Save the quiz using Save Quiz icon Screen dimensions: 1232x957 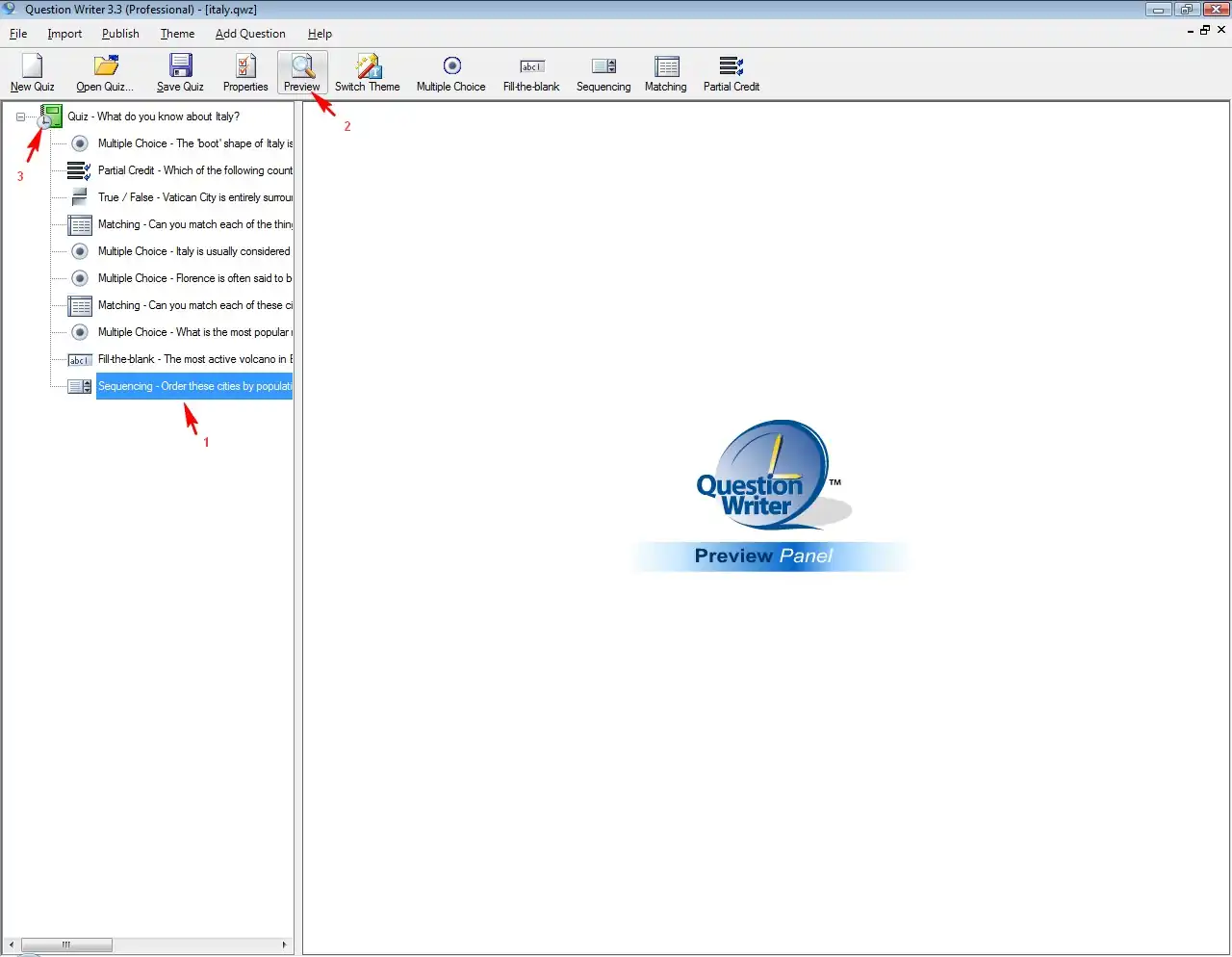click(x=180, y=66)
